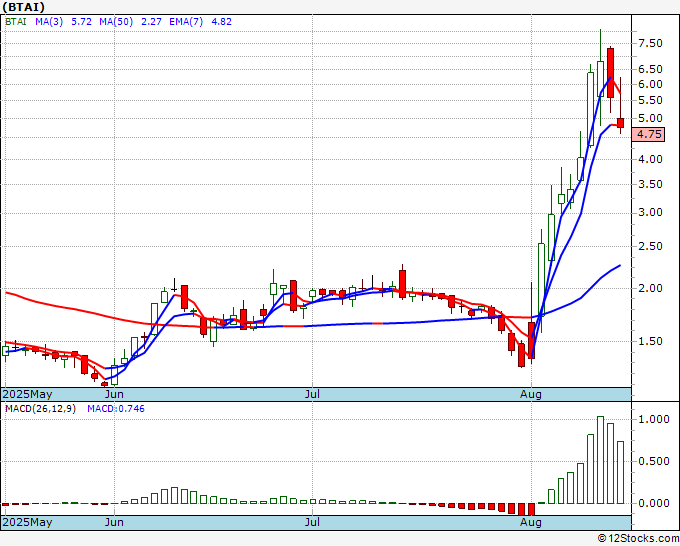The height and width of the screenshot is (546, 680).
Task: Click the MA(50) value 2.27
Action: pos(151,22)
